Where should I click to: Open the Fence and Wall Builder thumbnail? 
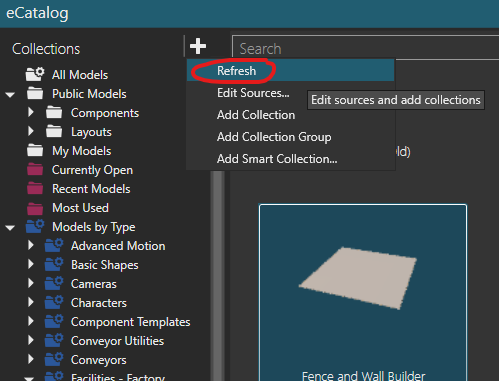363,293
